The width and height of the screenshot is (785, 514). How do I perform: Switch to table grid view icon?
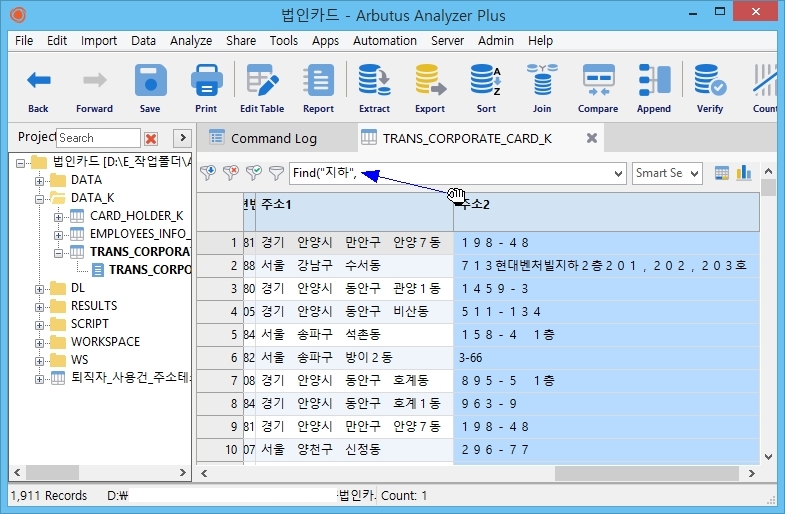click(721, 173)
